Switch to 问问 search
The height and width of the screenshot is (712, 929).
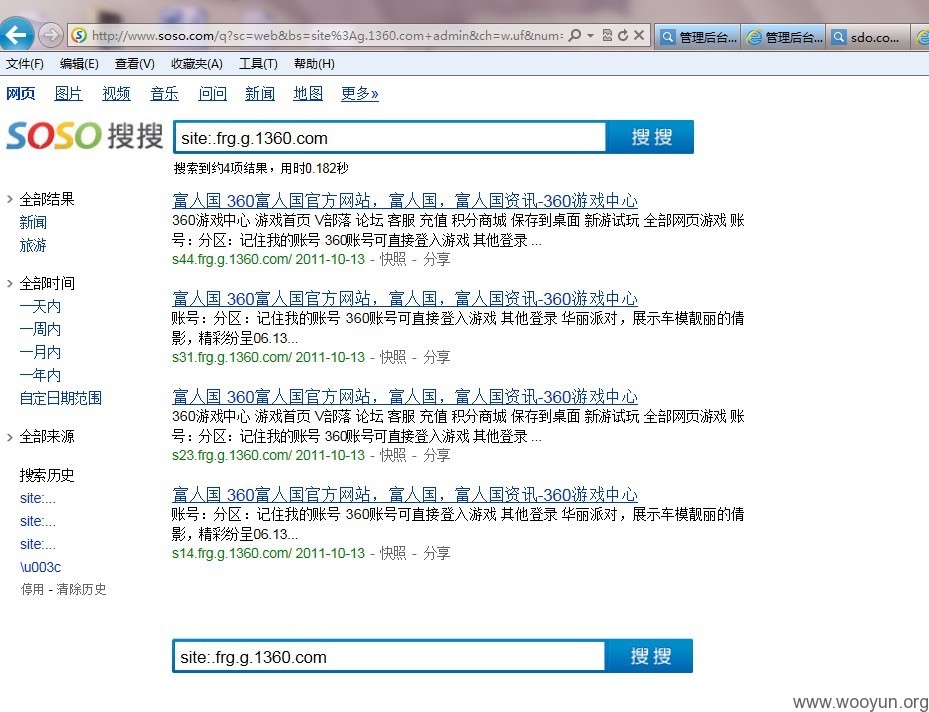212,94
